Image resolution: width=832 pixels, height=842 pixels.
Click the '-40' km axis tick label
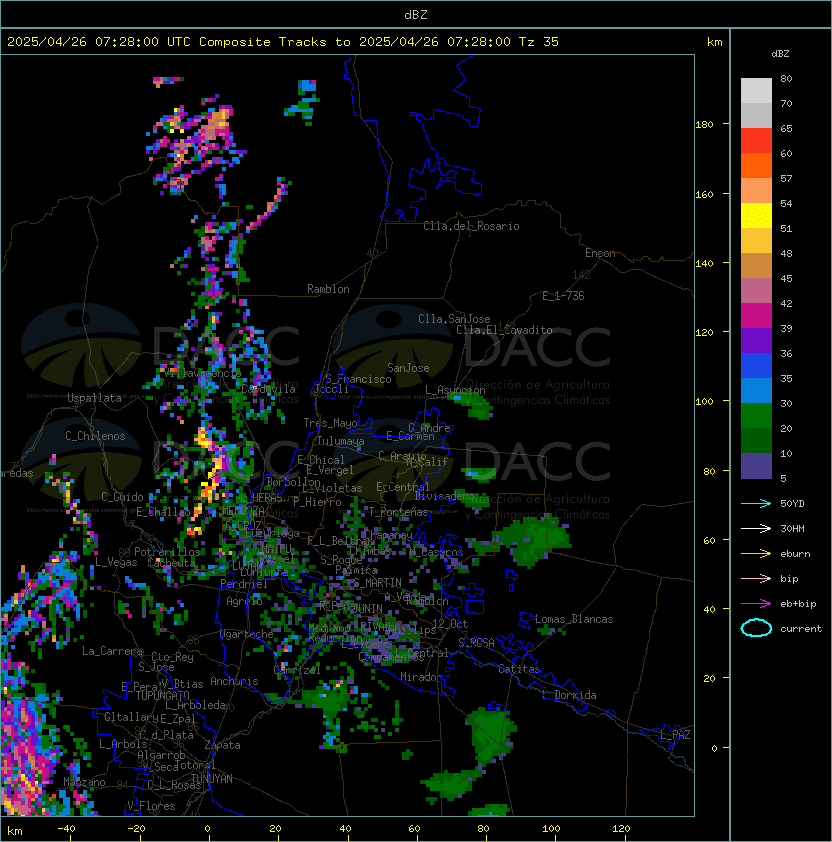coord(66,829)
